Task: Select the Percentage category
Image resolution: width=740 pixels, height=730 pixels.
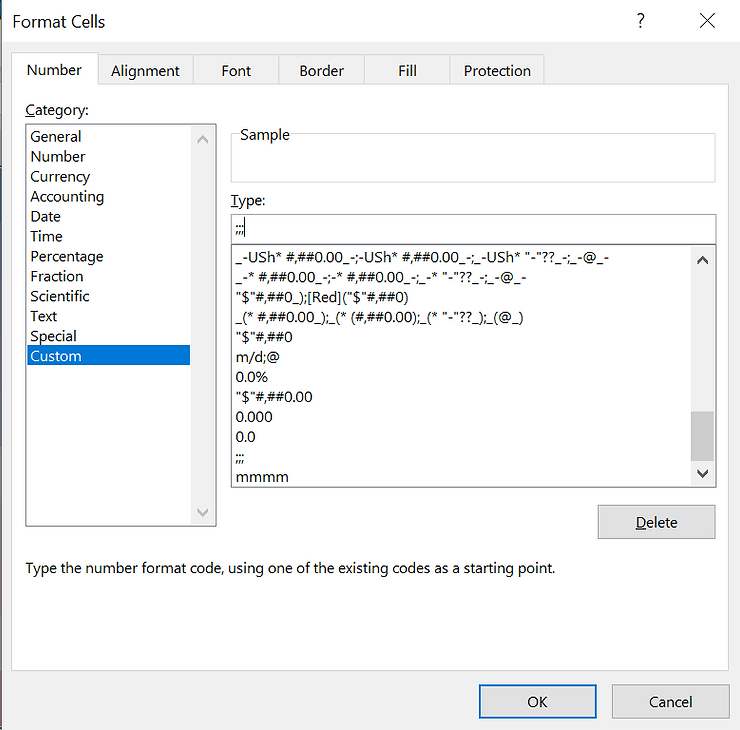Action: coord(66,257)
